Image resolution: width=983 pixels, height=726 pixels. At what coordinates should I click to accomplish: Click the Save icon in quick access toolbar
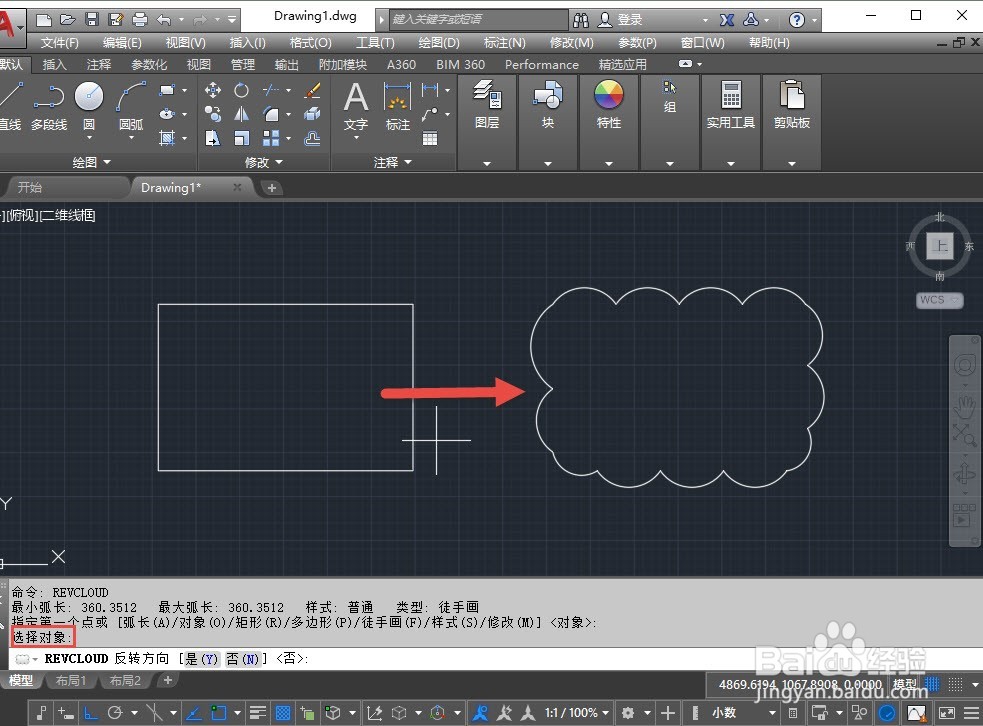[x=92, y=20]
